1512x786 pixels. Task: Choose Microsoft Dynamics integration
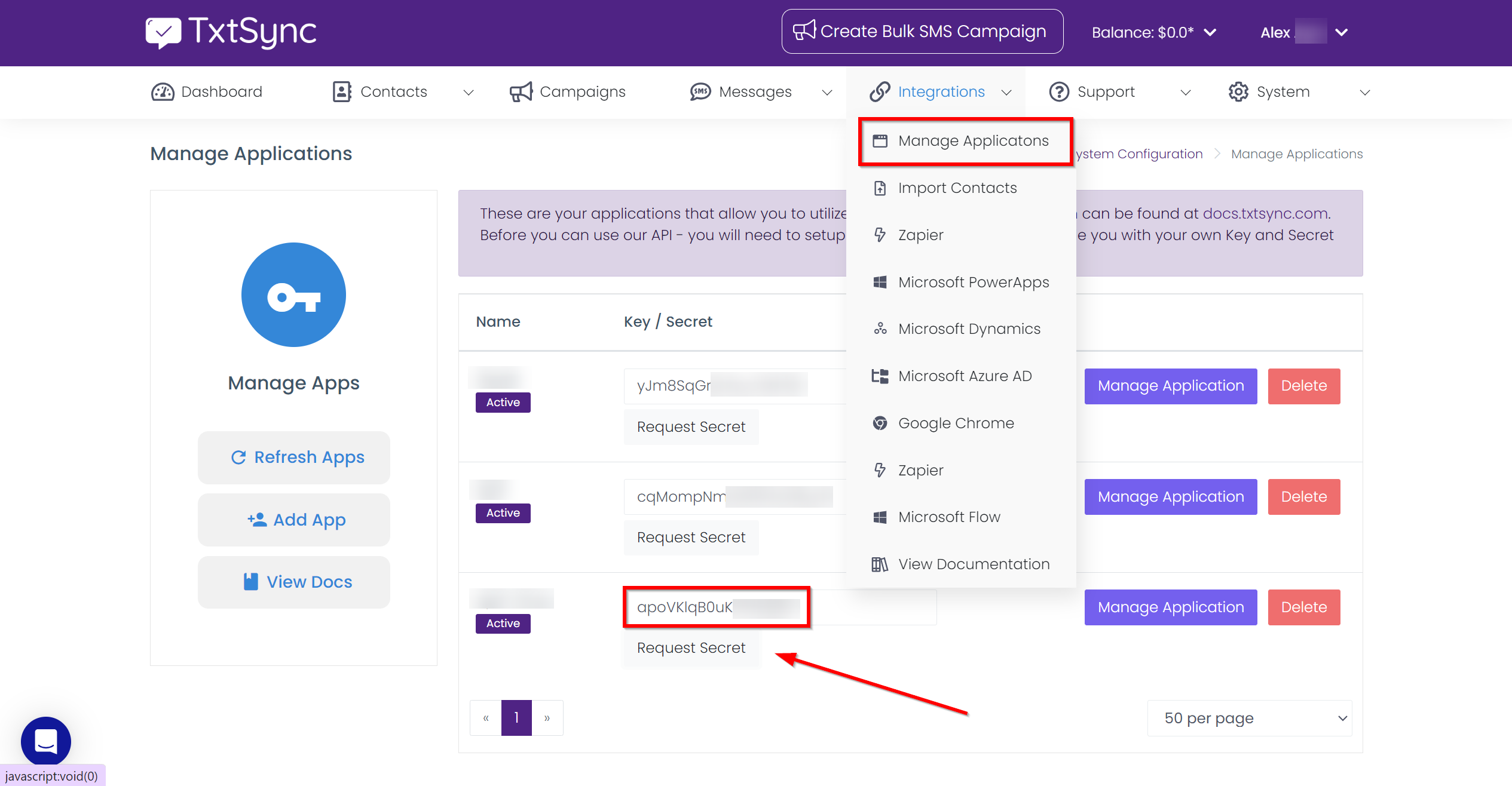[x=961, y=329]
